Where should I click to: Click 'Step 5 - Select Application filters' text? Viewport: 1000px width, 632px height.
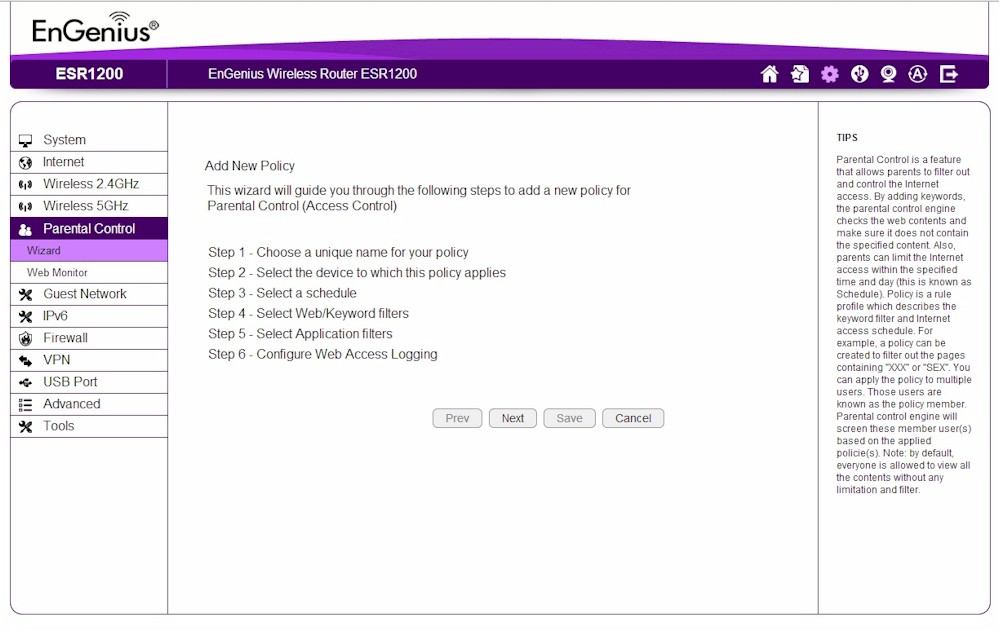(x=300, y=334)
